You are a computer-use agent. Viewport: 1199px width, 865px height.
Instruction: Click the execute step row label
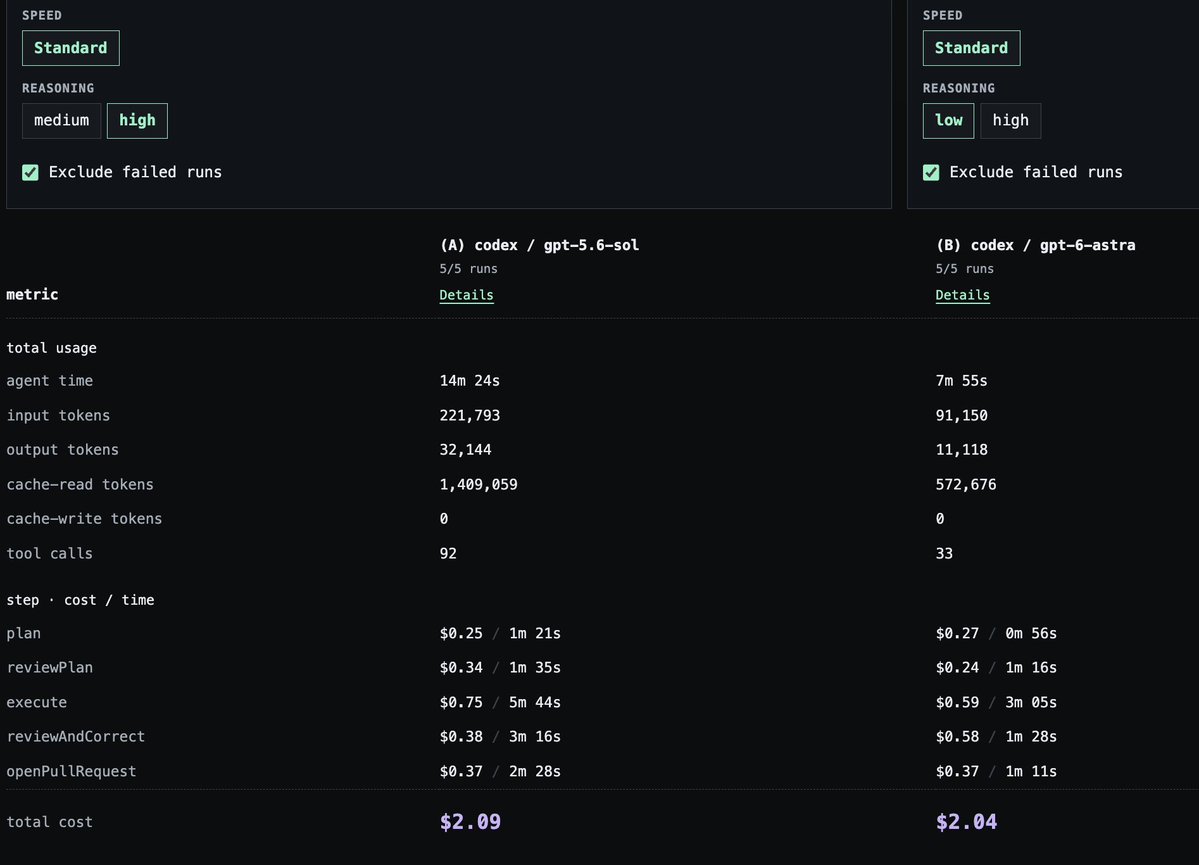(37, 702)
